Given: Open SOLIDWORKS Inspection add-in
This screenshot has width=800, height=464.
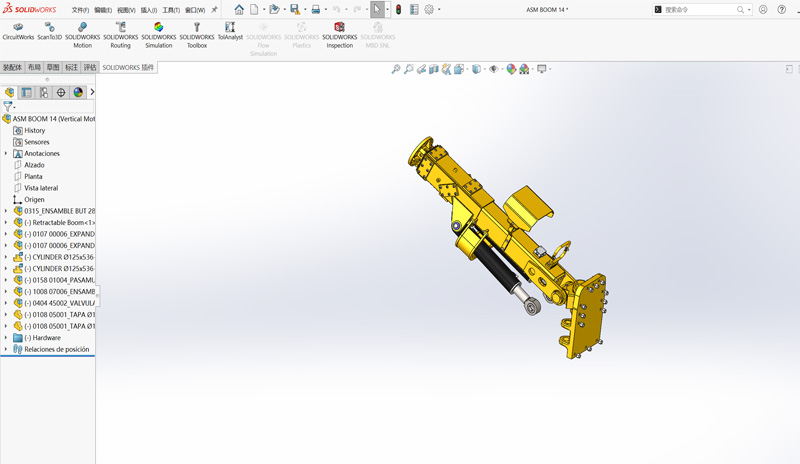Looking at the screenshot, I should click(x=340, y=35).
